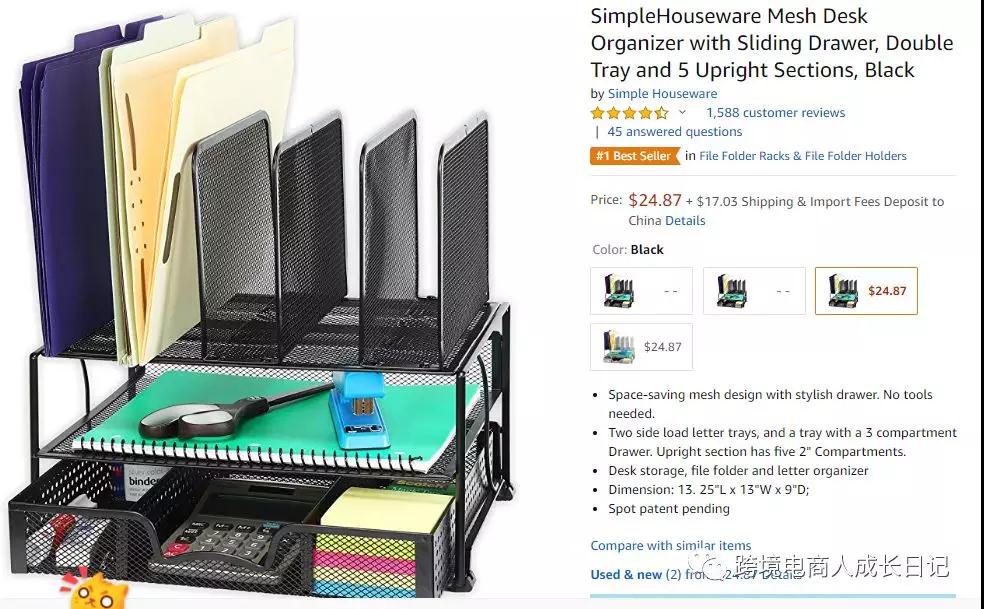Image resolution: width=984 pixels, height=609 pixels.
Task: Click the organizer icon in Black swatch
Action: click(x=843, y=291)
